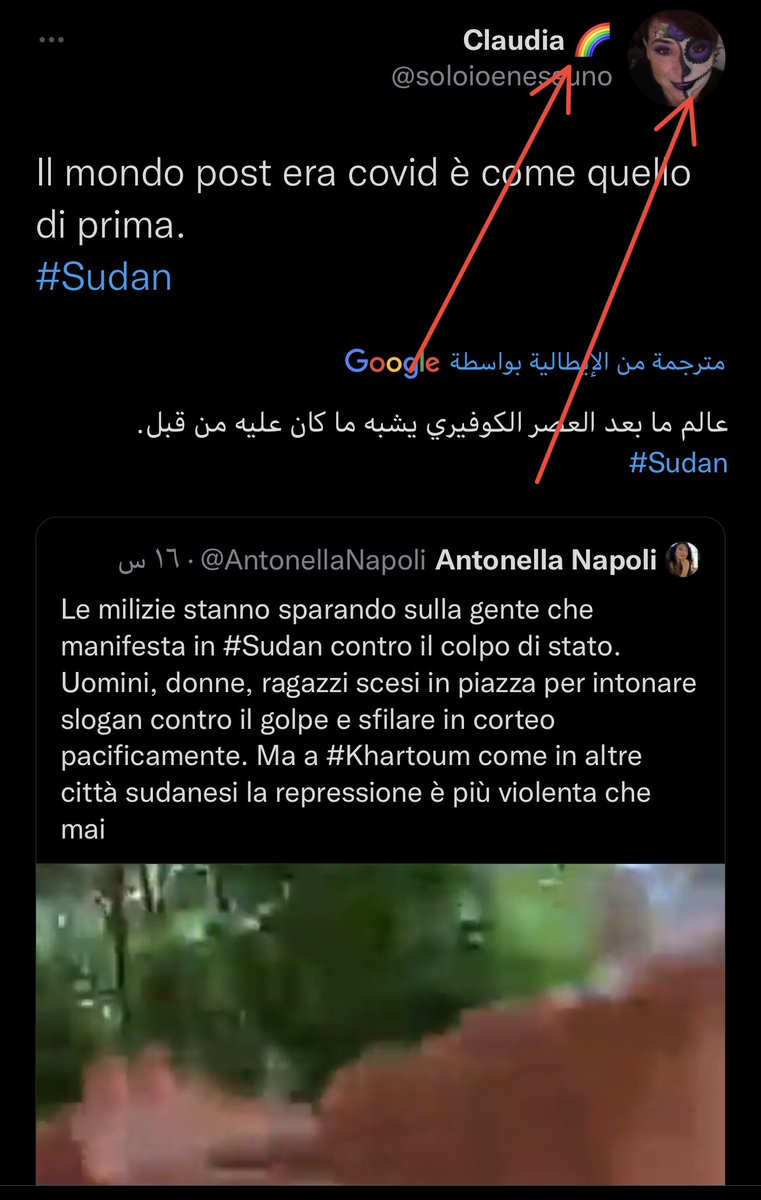Image resolution: width=761 pixels, height=1200 pixels.
Task: Tap the rainbow emoji beside Claudia
Action: point(591,41)
